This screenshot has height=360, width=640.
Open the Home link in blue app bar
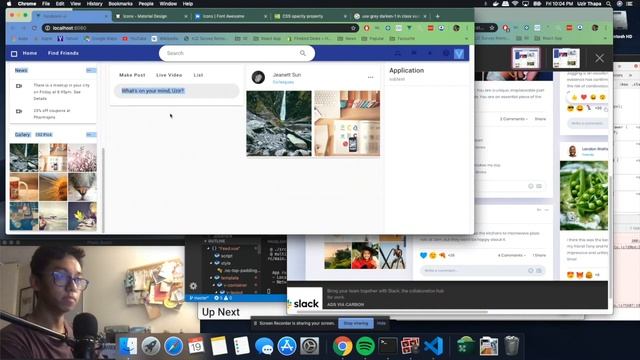click(30, 53)
